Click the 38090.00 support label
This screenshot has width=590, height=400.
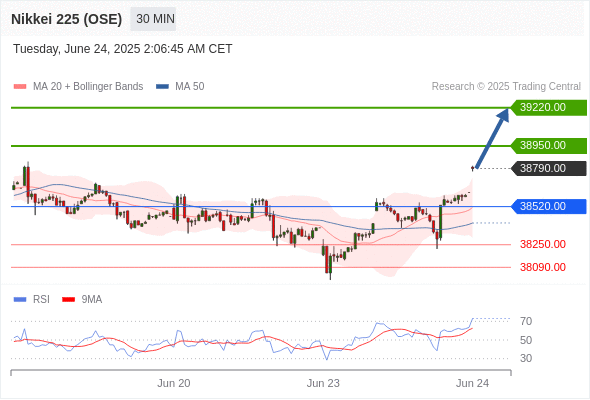543,268
